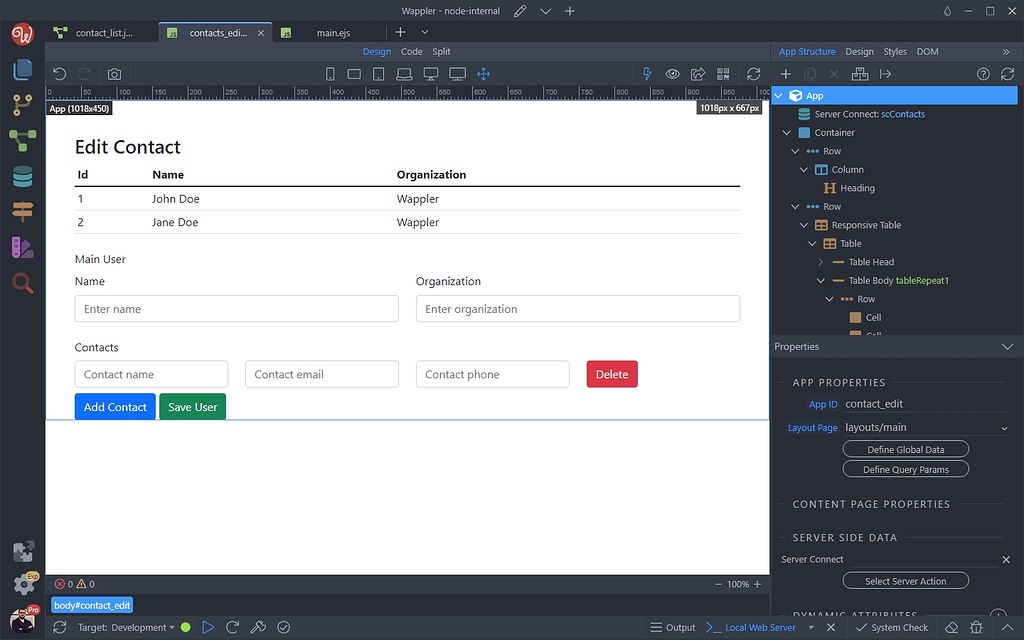The width and height of the screenshot is (1024, 640).
Task: Open the DOM panel tab
Action: (x=927, y=51)
